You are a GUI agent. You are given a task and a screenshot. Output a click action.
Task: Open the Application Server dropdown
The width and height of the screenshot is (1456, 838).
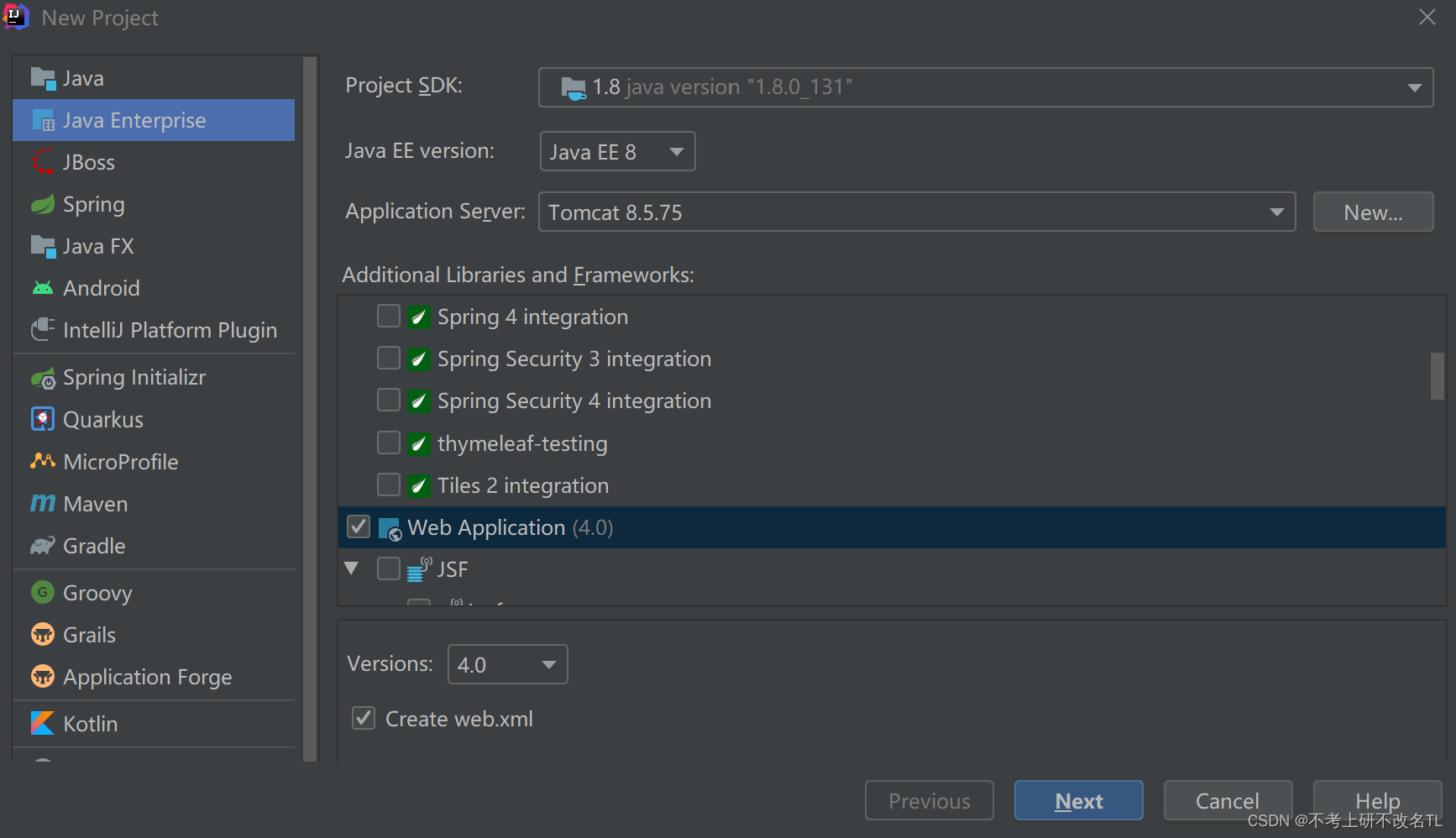pyautogui.click(x=917, y=212)
